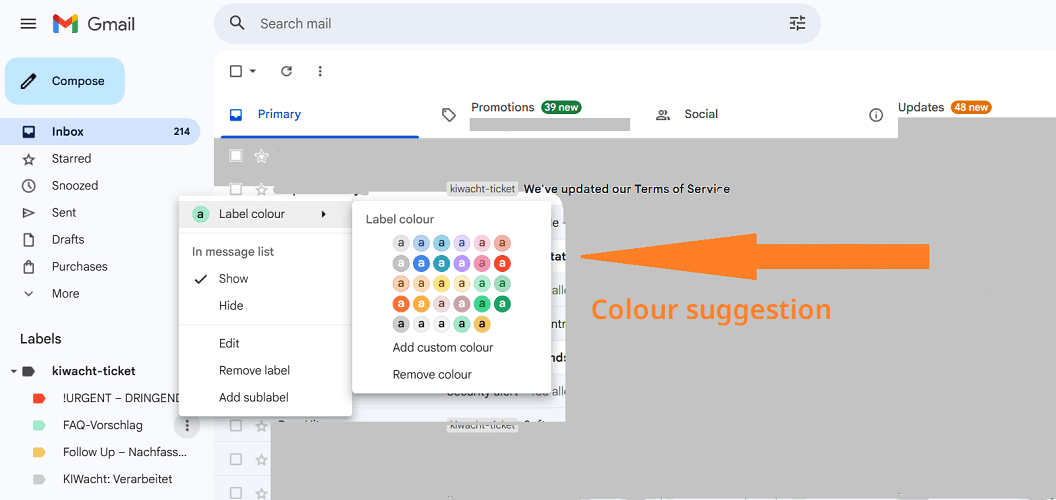1056x500 pixels.
Task: Click the search magnifier icon
Action: point(236,24)
